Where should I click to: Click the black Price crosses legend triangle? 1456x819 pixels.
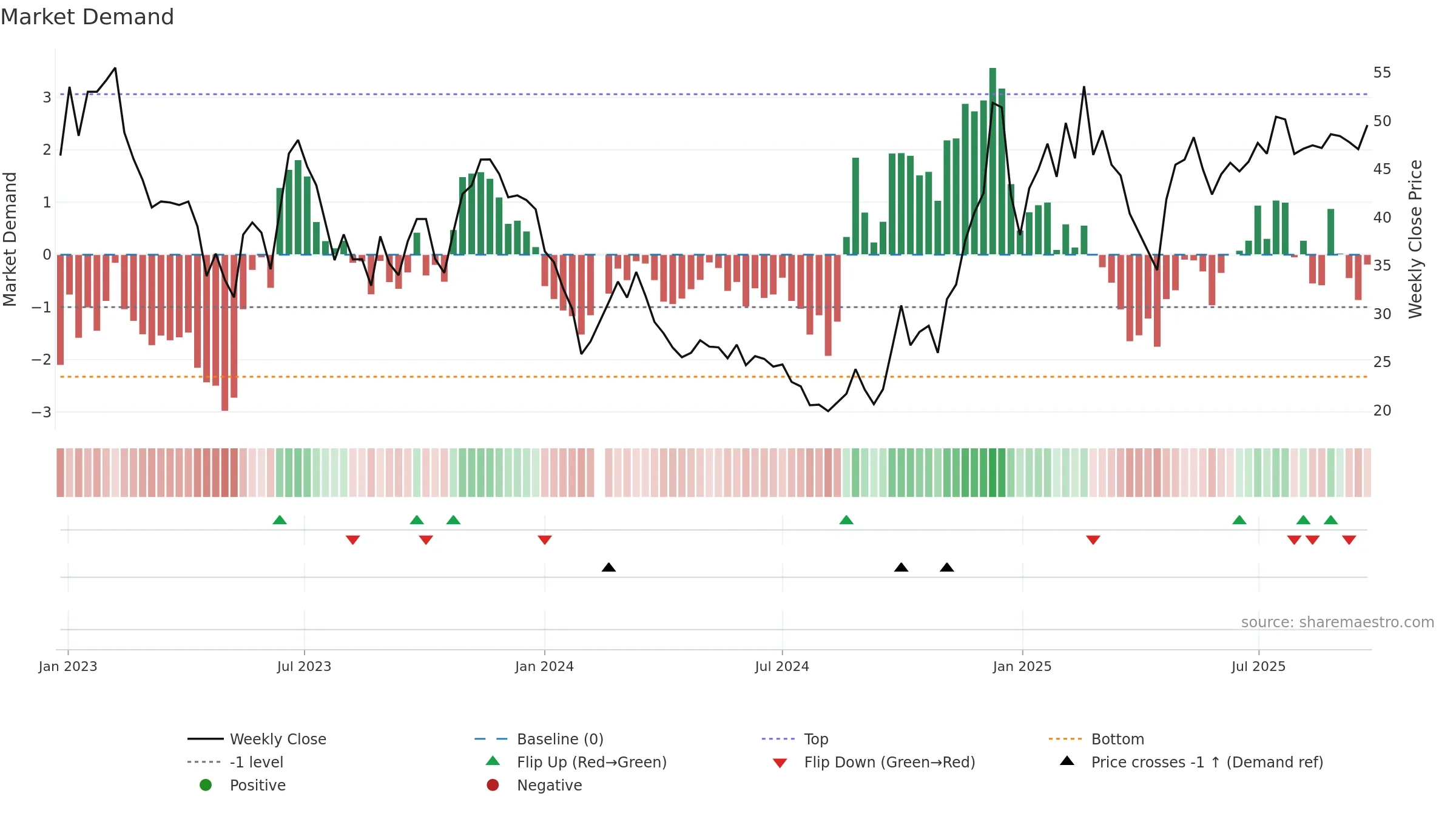point(1067,761)
